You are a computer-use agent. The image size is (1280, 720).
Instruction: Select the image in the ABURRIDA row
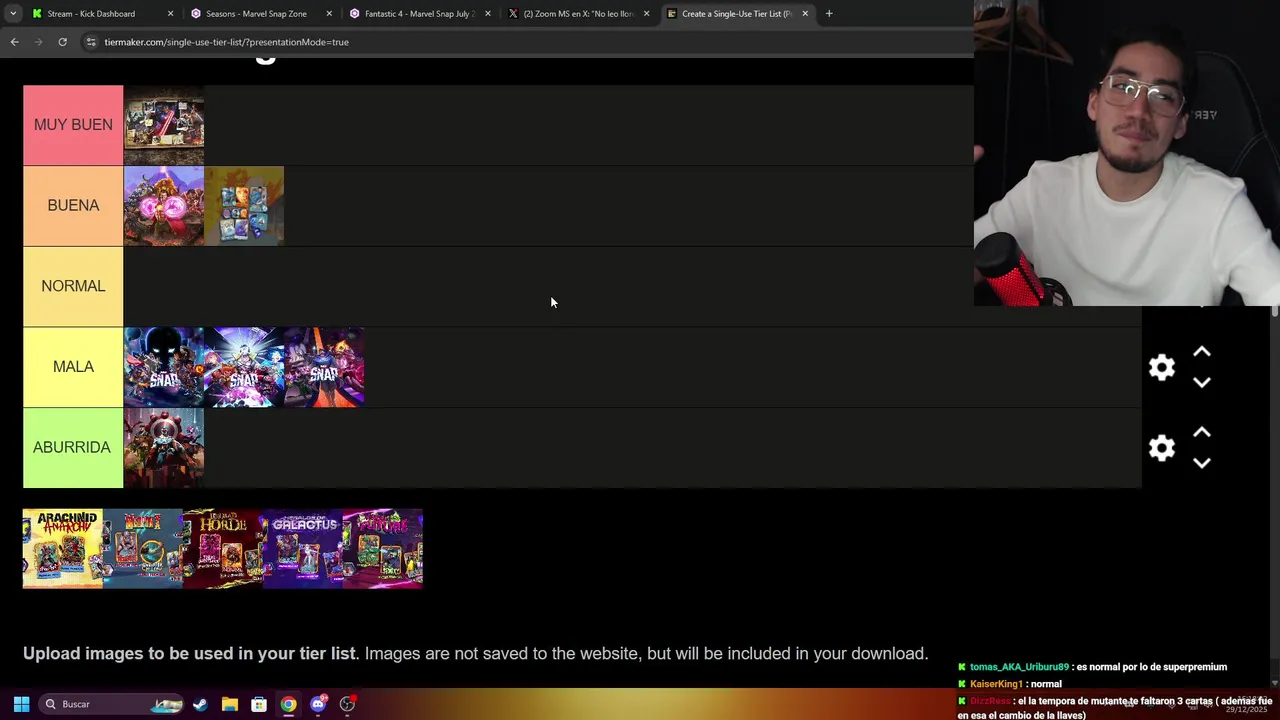(164, 448)
